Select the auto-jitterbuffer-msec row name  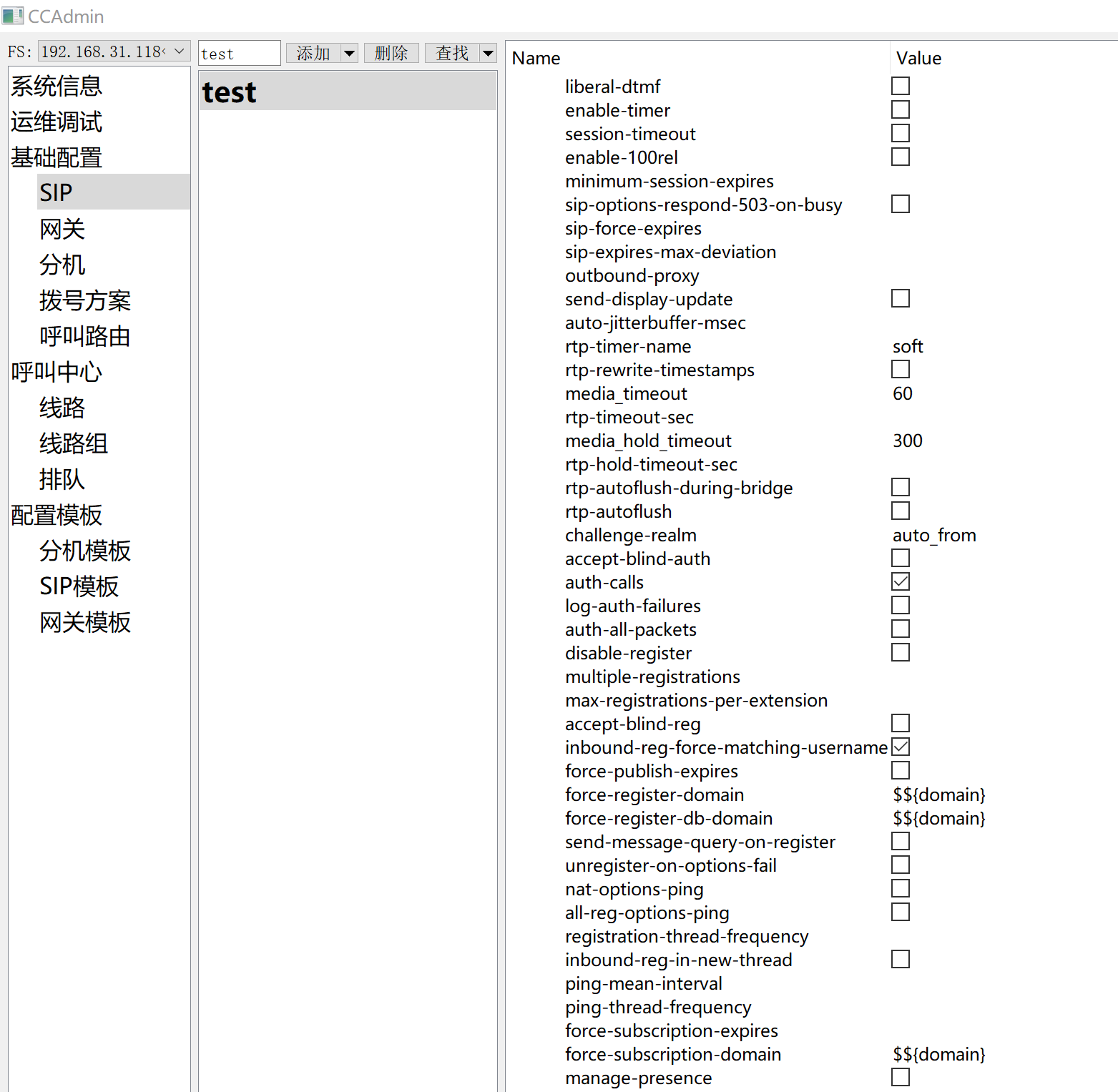tap(655, 323)
